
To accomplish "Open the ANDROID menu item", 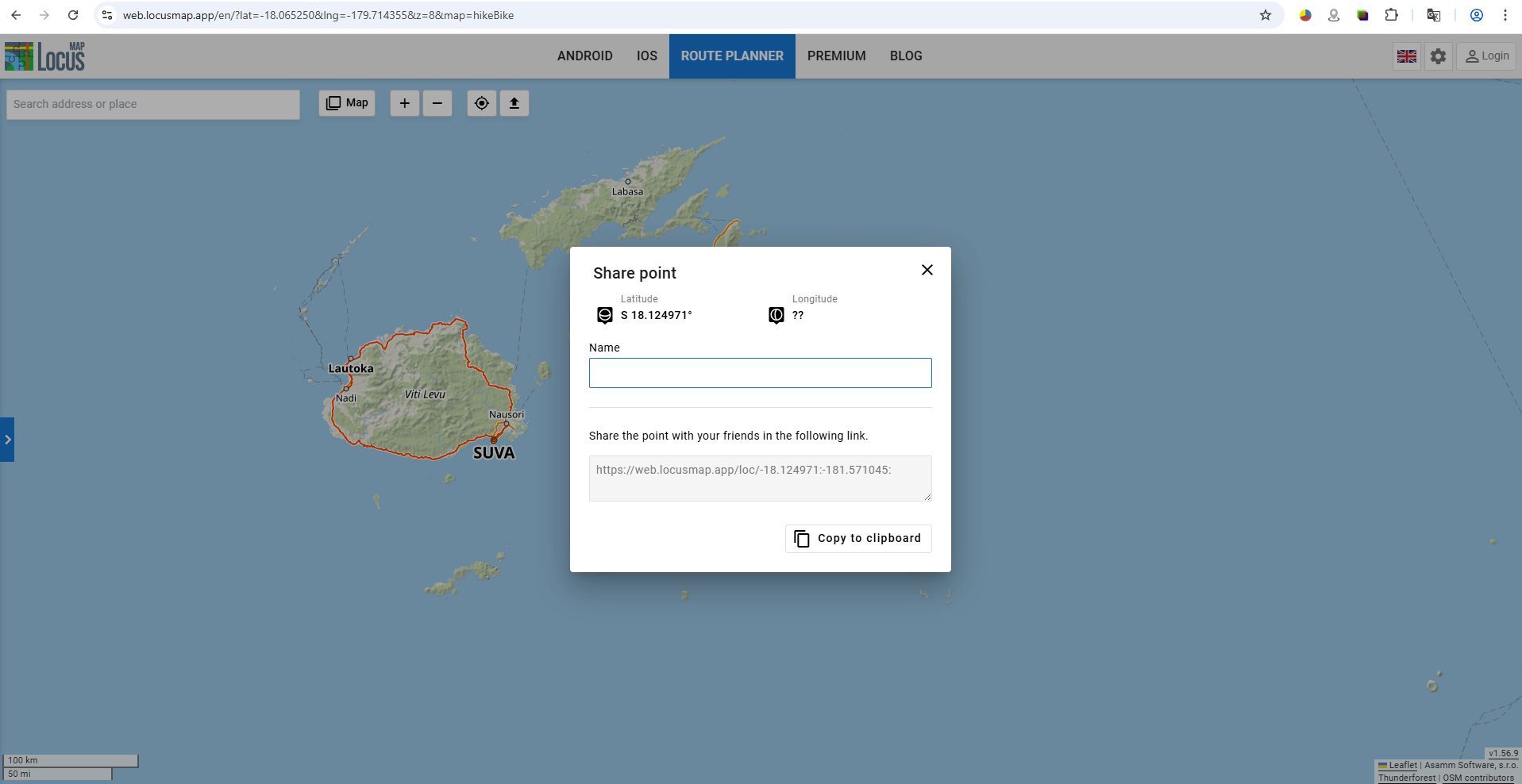I will coord(584,56).
